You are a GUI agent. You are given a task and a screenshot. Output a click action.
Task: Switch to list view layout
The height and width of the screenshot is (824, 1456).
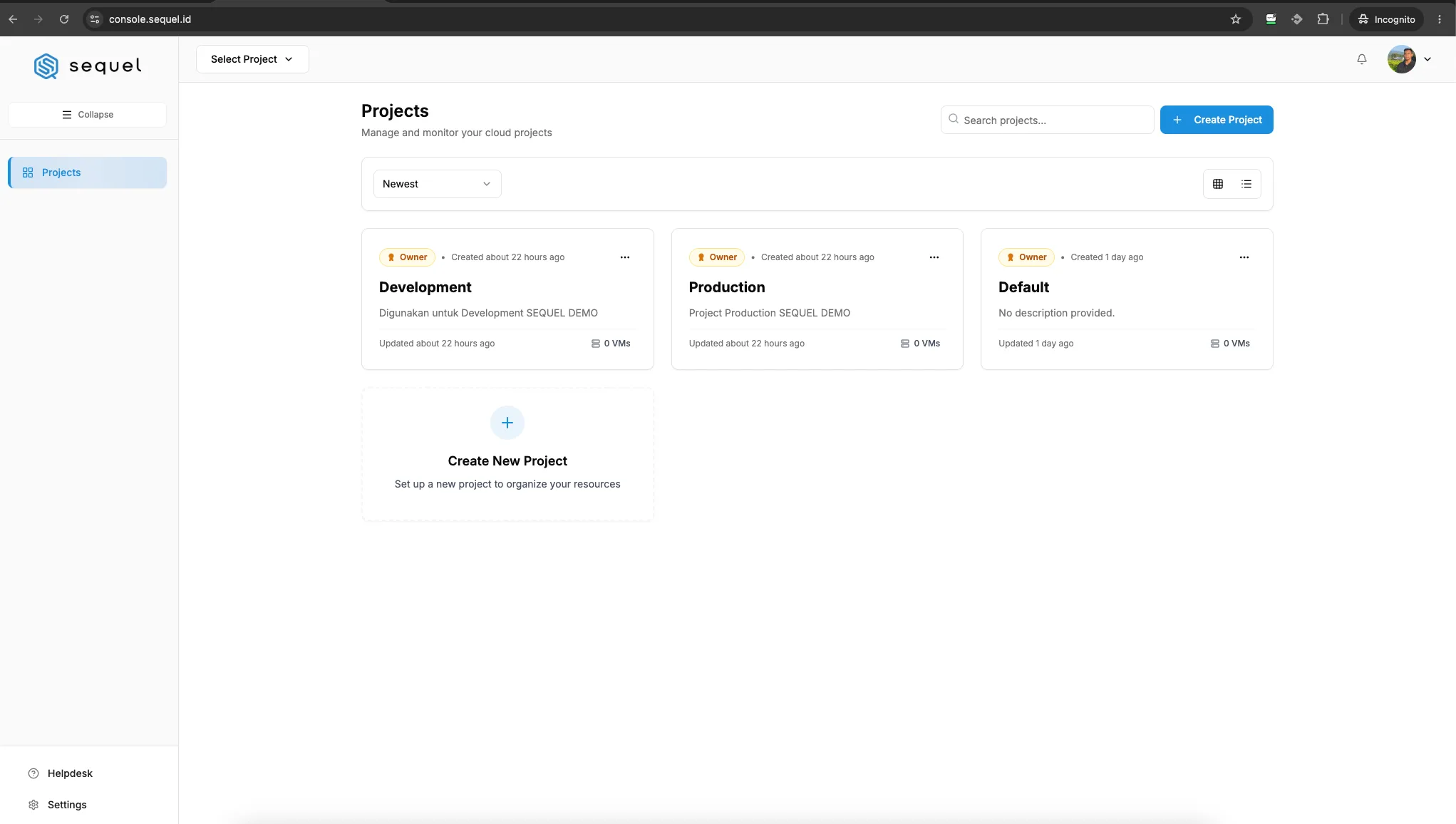[x=1246, y=184]
